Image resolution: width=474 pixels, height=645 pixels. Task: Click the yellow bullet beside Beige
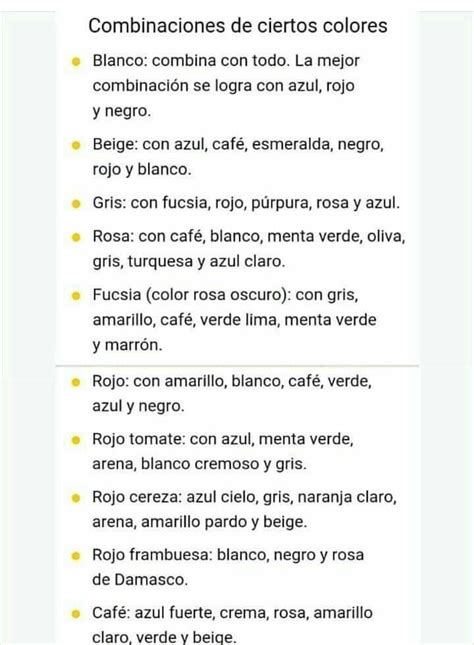pyautogui.click(x=76, y=146)
